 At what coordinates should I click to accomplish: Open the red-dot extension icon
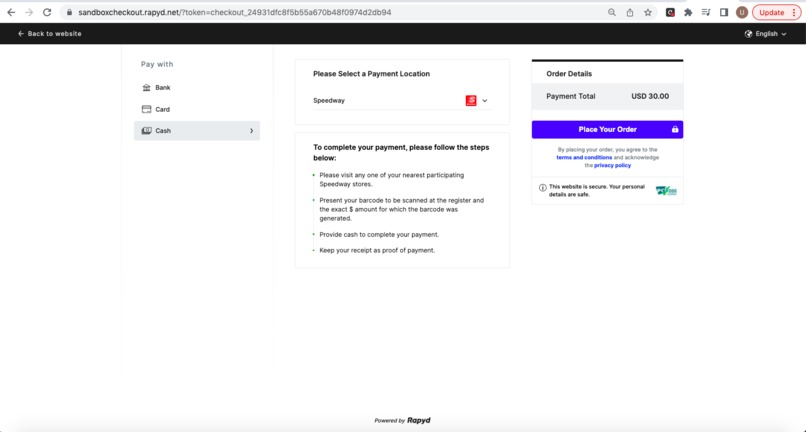pyautogui.click(x=670, y=12)
